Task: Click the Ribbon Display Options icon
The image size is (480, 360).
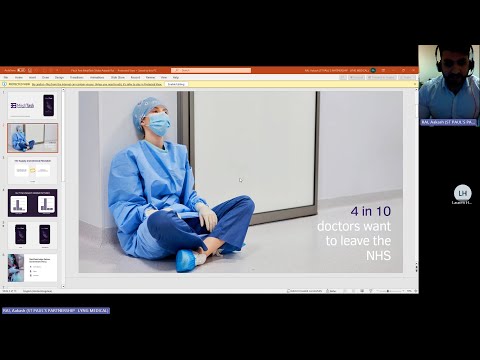Action: pos(383,70)
